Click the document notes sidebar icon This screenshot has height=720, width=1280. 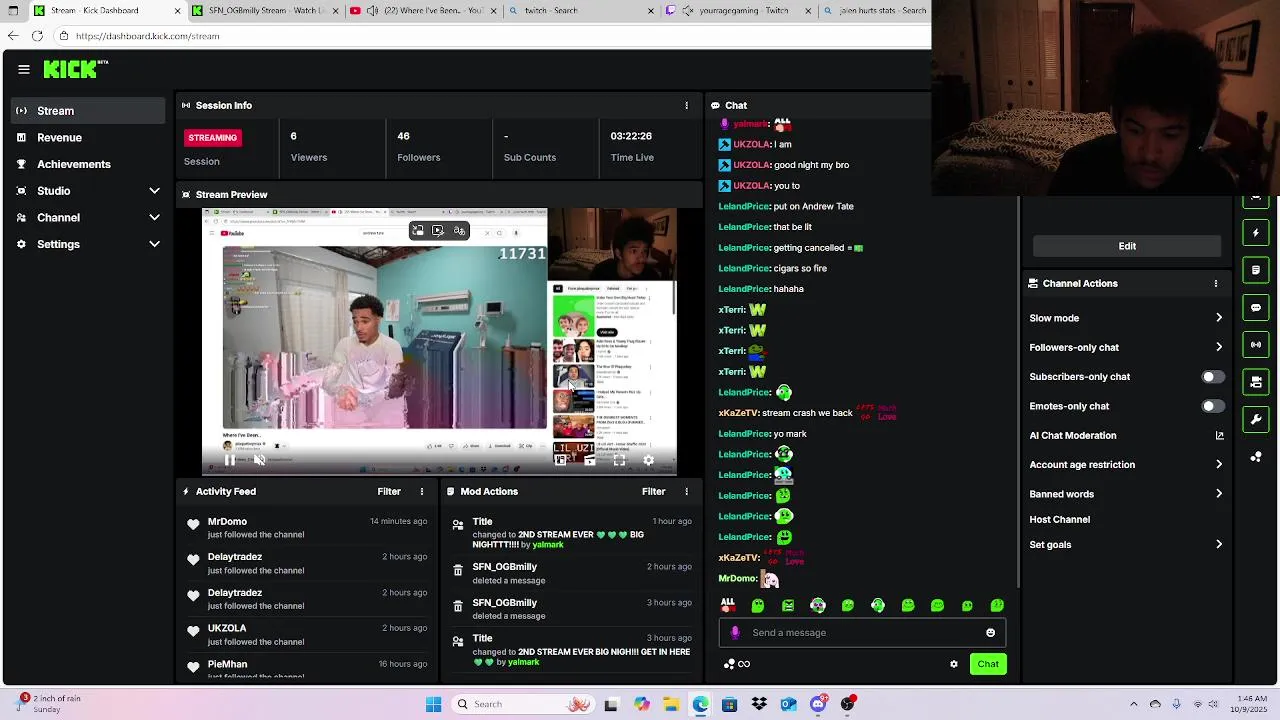(x=1256, y=270)
